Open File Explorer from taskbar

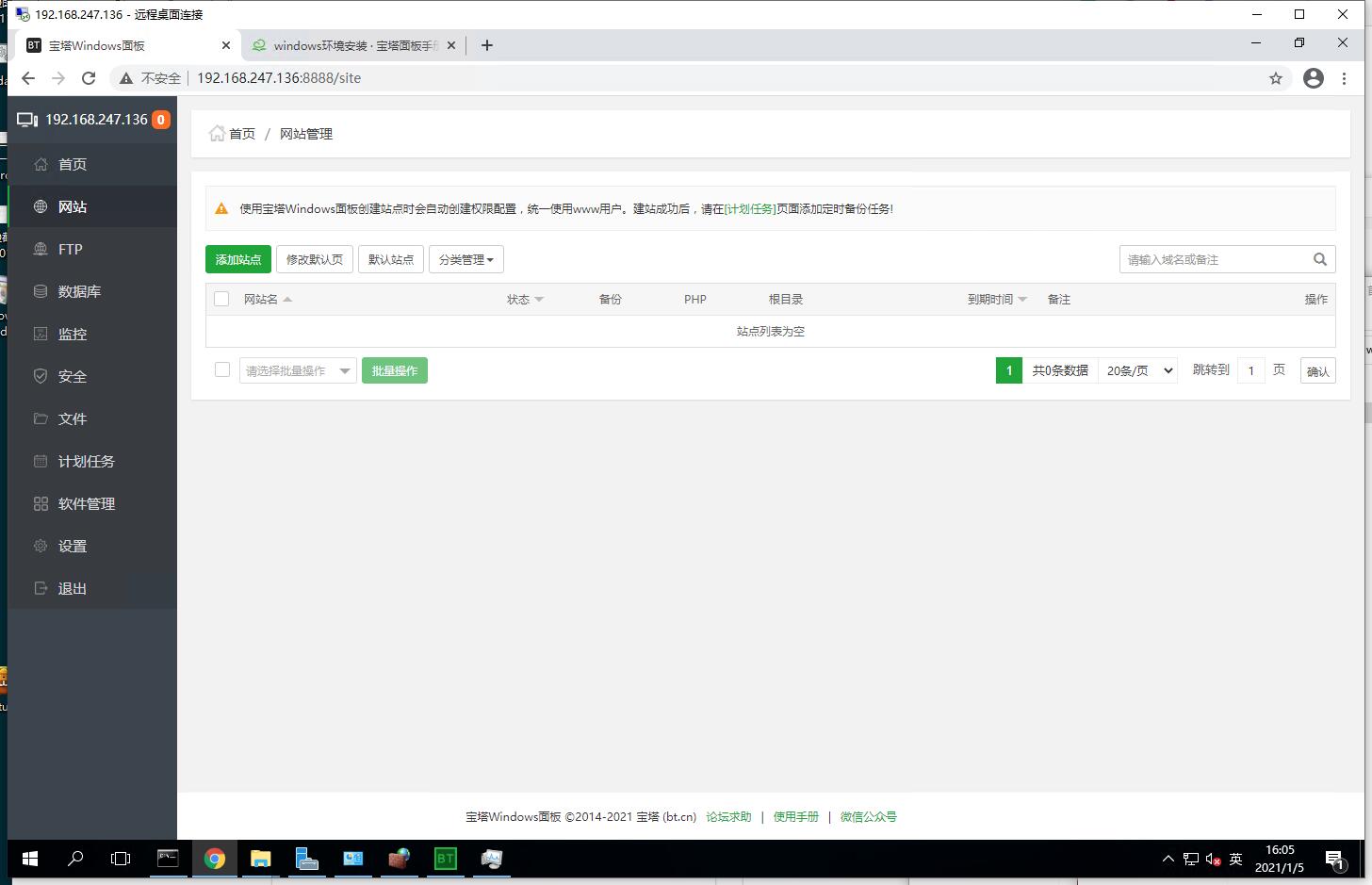pos(261,859)
